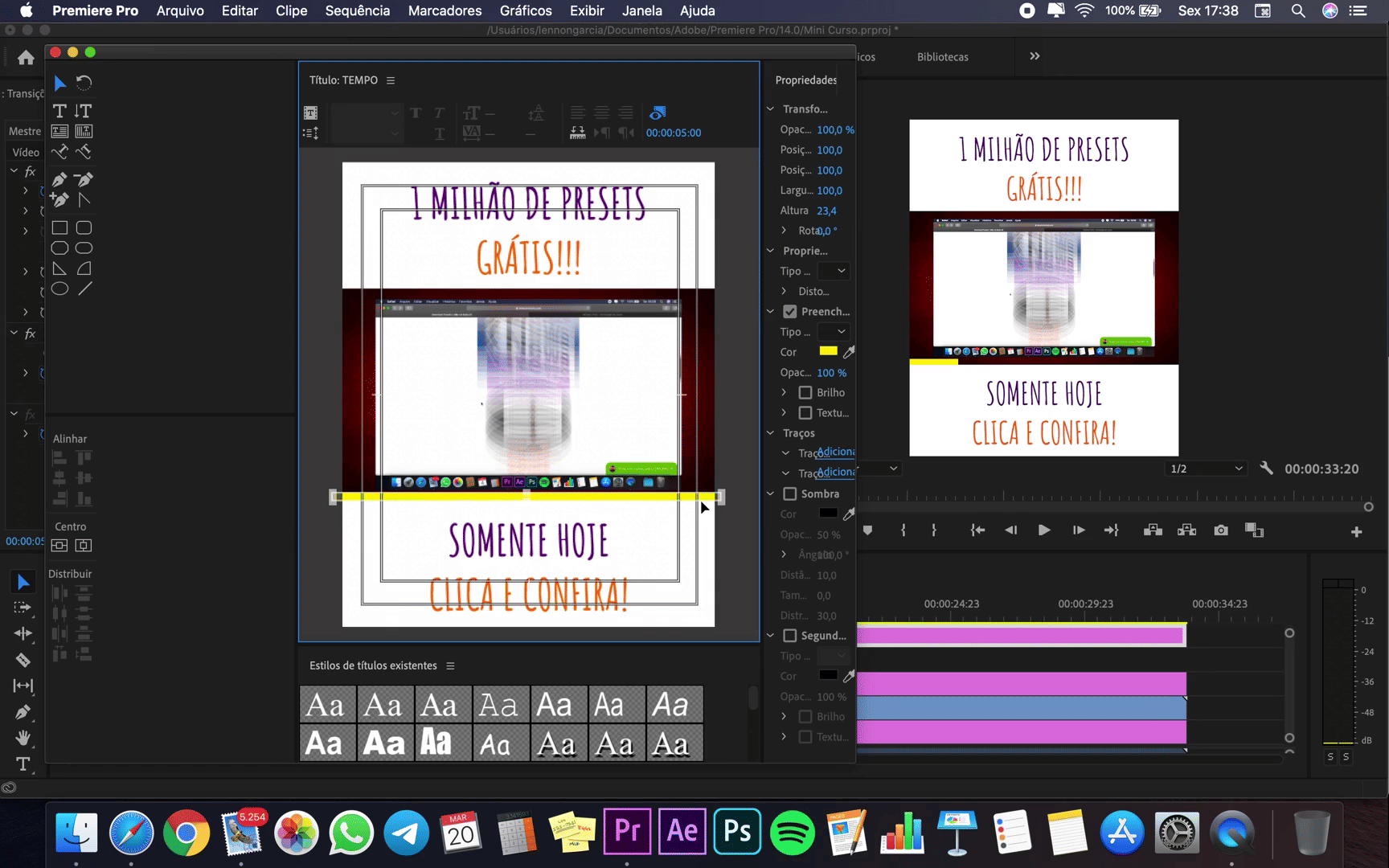Switch to the Bibliotecas tab

tap(942, 57)
